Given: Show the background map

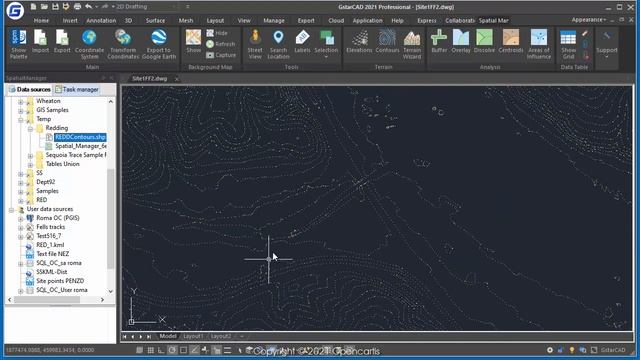Looking at the screenshot, I should (x=193, y=41).
